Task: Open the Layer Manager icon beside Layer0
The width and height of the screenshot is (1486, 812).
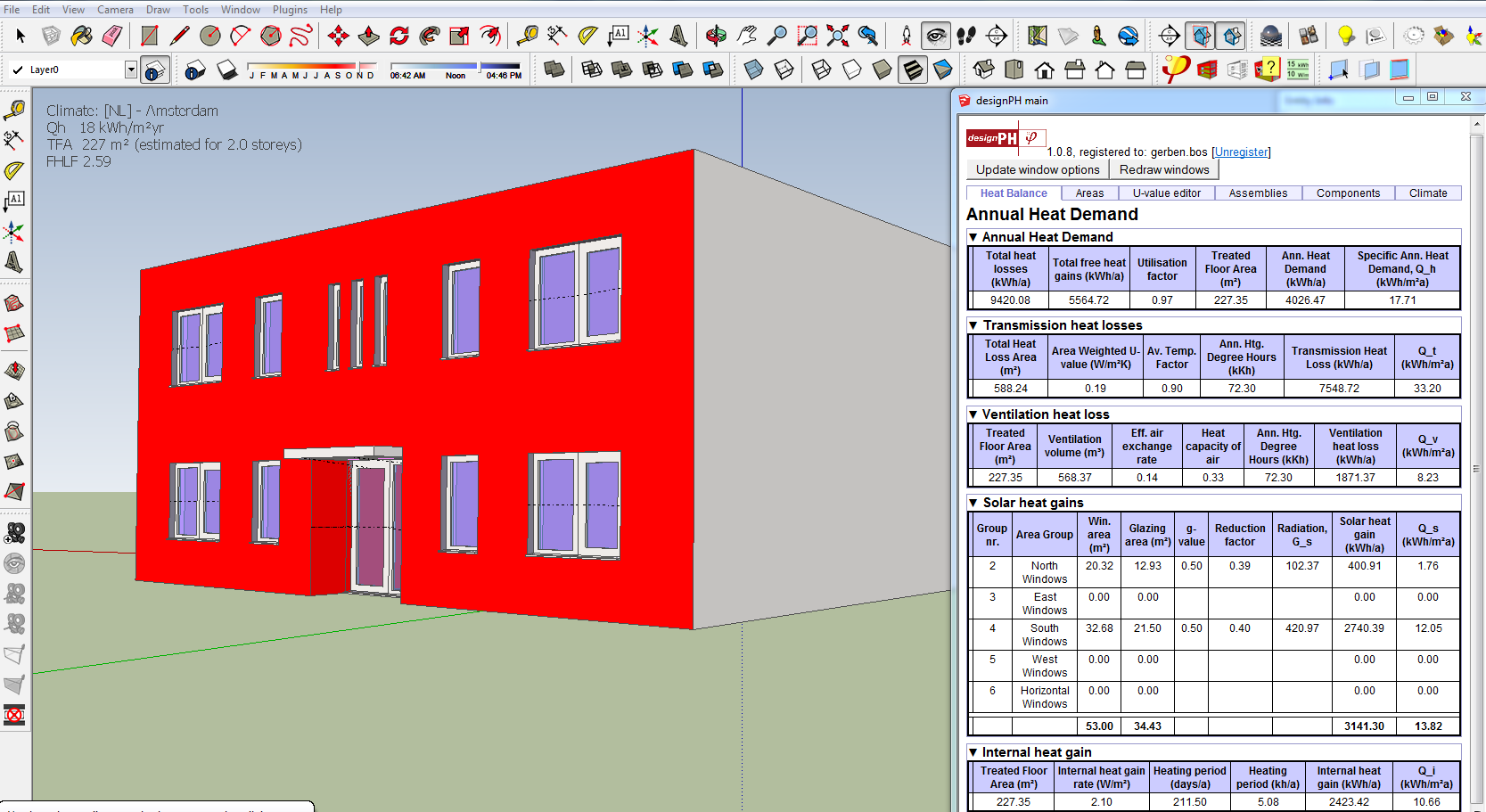Action: 155,70
